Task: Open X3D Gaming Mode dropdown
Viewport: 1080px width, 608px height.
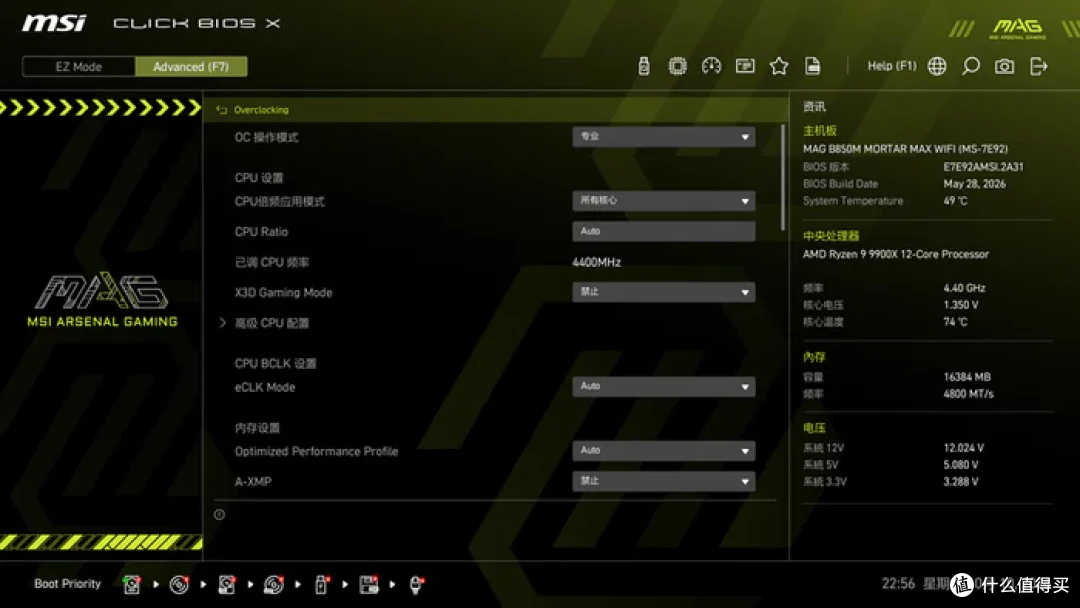Action: (663, 292)
